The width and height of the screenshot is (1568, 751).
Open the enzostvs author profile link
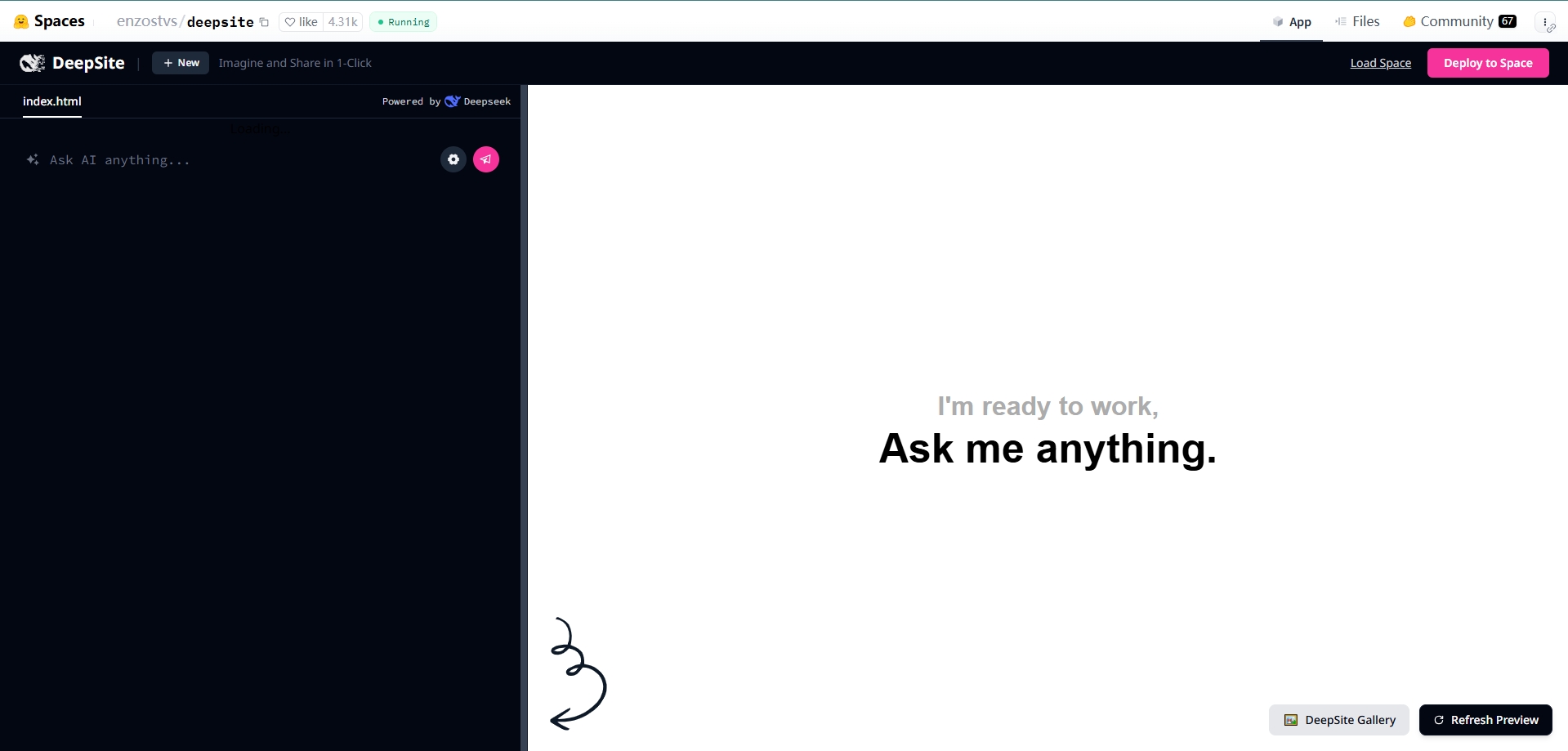tap(146, 22)
